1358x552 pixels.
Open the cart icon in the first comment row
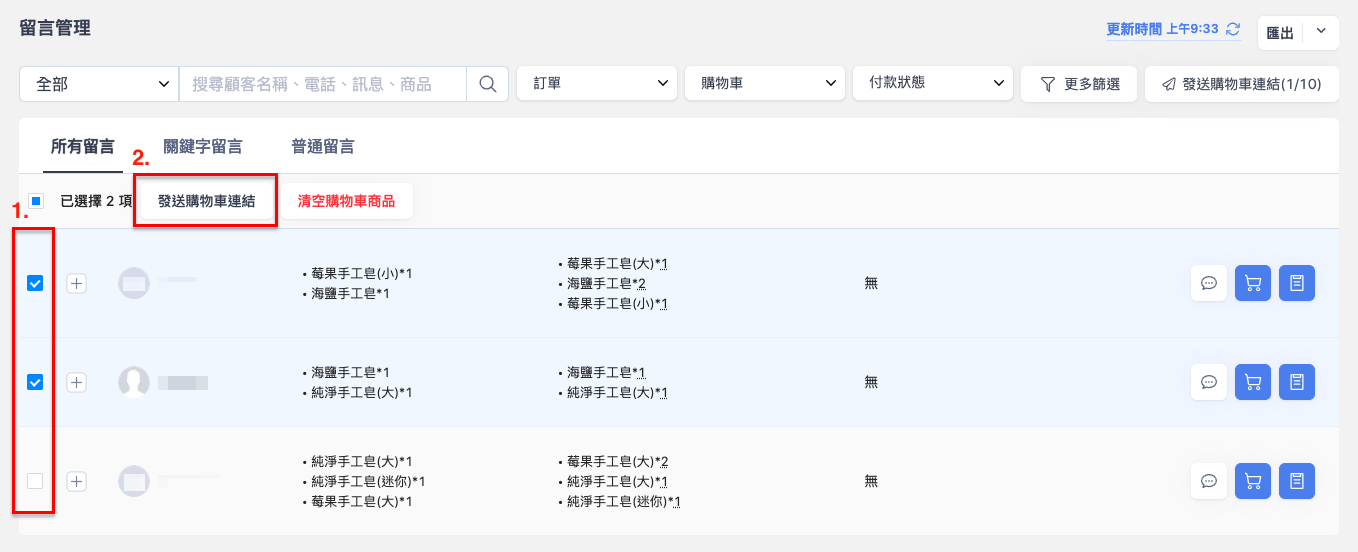[1252, 283]
